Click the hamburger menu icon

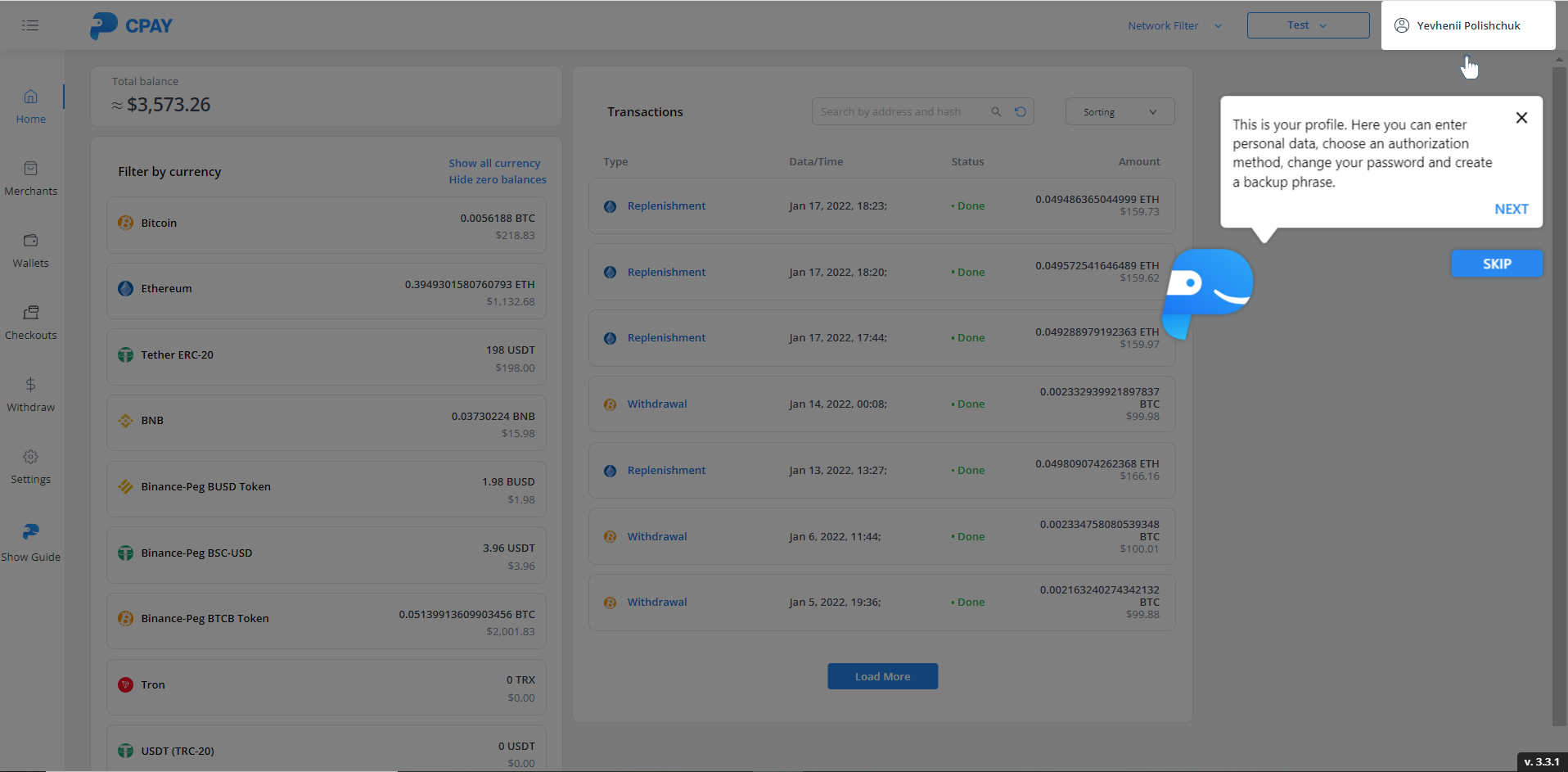pyautogui.click(x=30, y=25)
